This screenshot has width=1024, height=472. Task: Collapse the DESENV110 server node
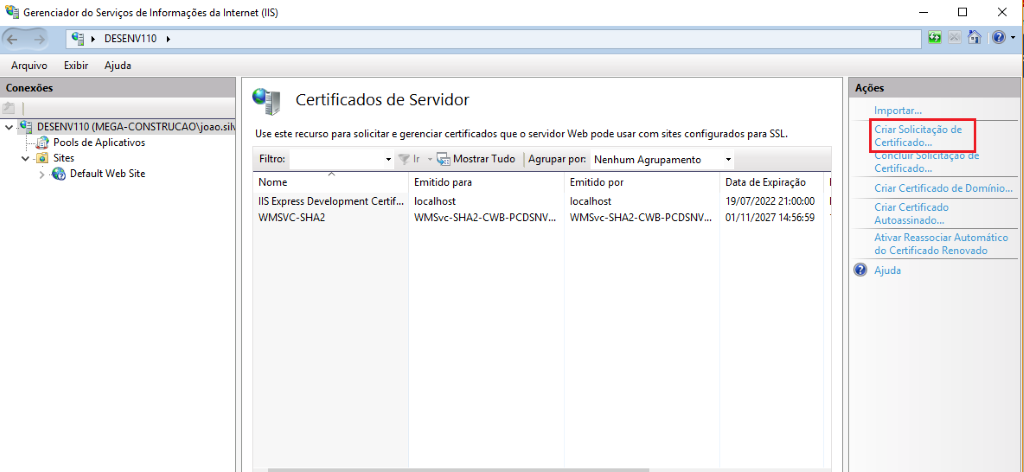point(9,128)
